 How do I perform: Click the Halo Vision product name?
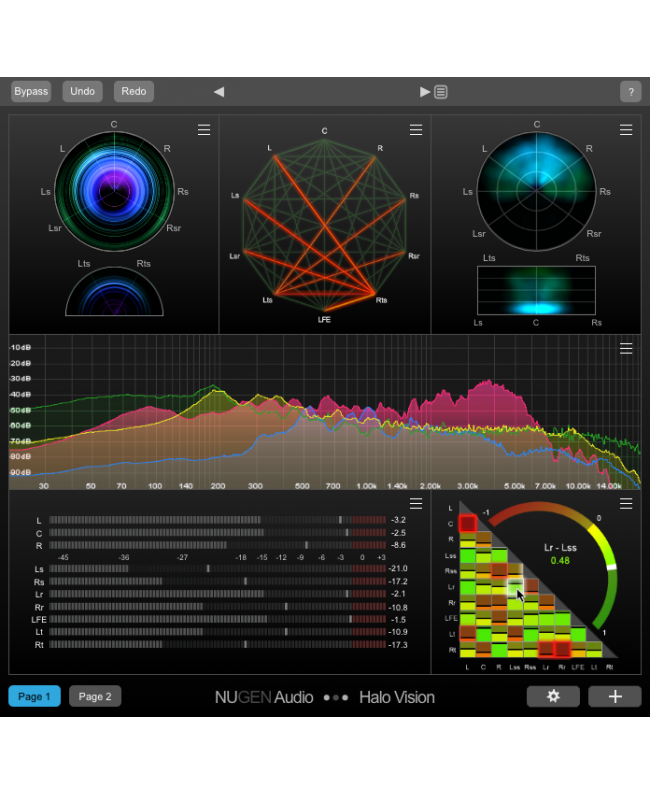tap(397, 697)
